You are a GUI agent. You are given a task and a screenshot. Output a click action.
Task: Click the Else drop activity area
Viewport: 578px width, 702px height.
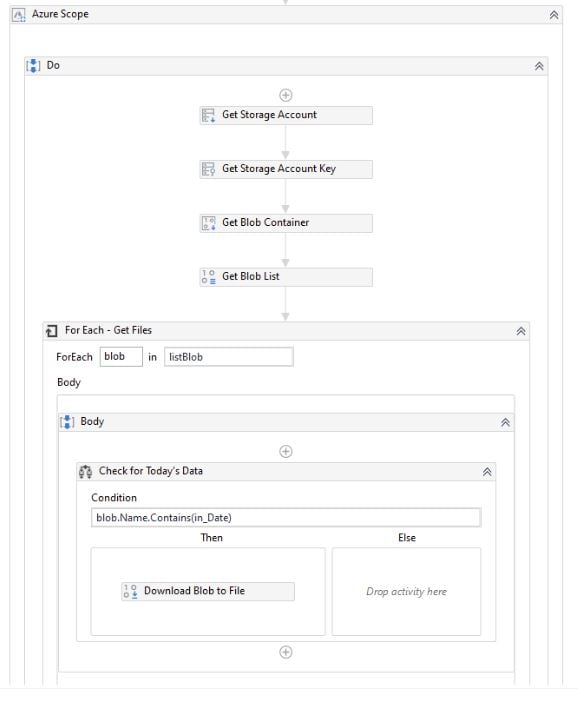[406, 591]
